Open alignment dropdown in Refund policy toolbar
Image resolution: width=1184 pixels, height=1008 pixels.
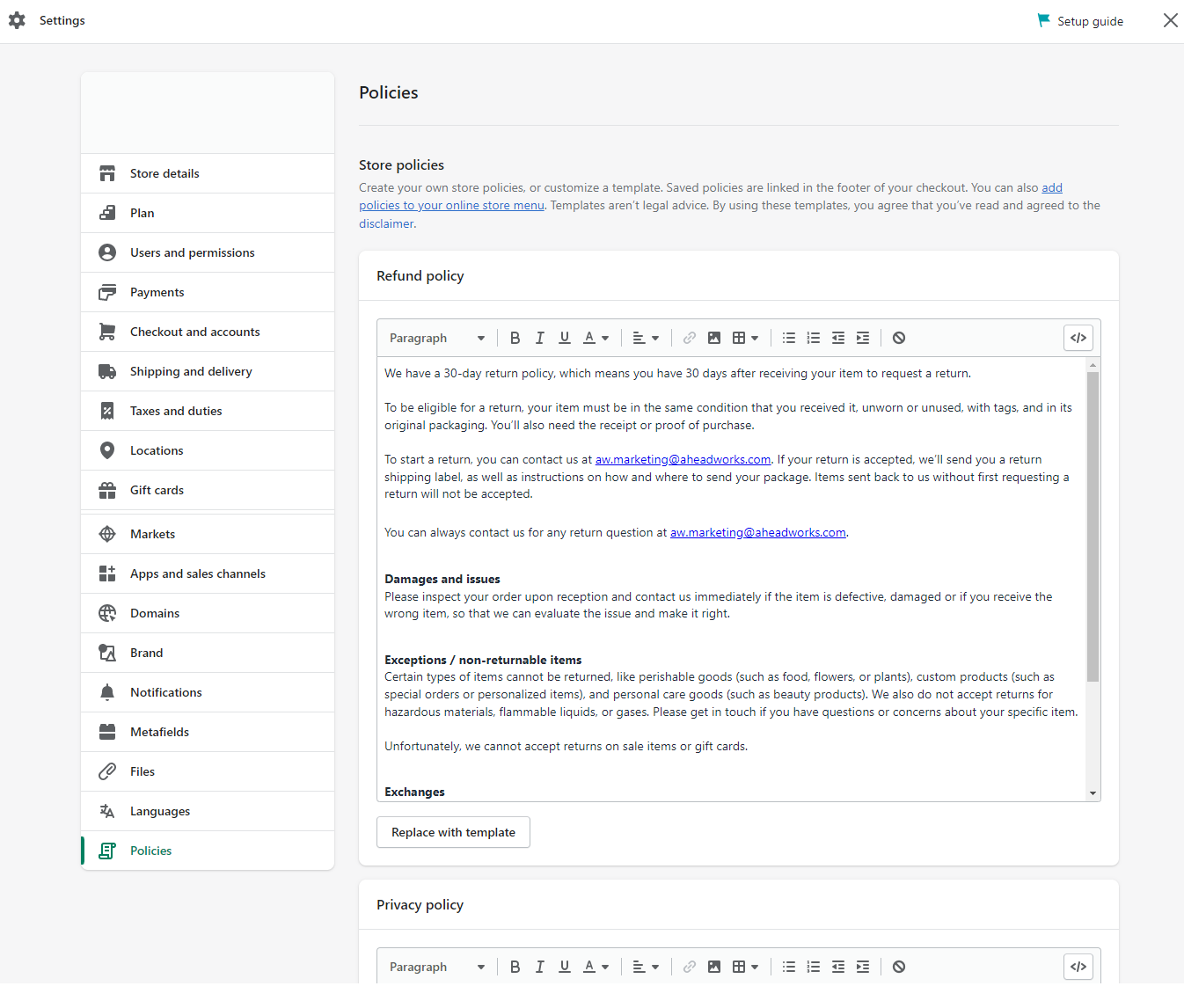pyautogui.click(x=646, y=338)
